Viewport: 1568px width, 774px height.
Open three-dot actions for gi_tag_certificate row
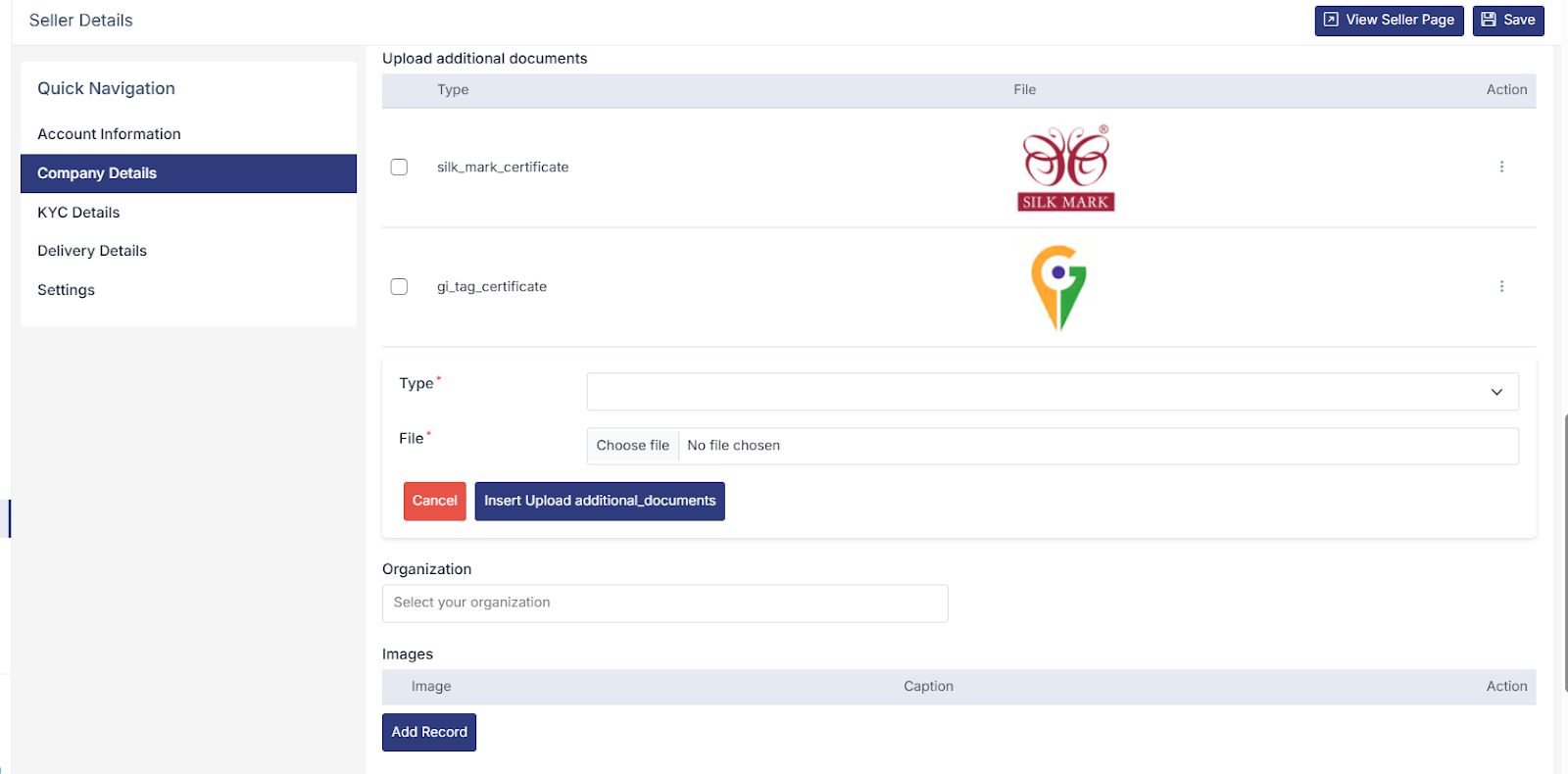pyautogui.click(x=1500, y=287)
